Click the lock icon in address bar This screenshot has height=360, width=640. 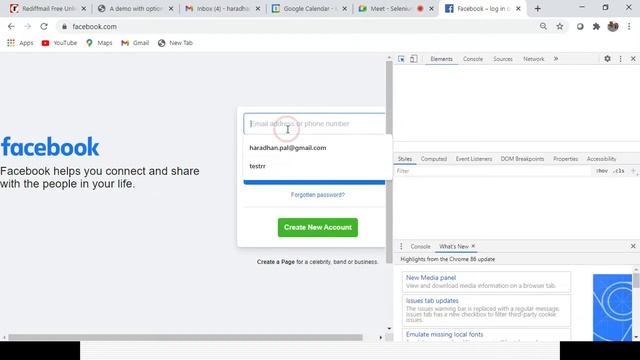click(x=64, y=27)
